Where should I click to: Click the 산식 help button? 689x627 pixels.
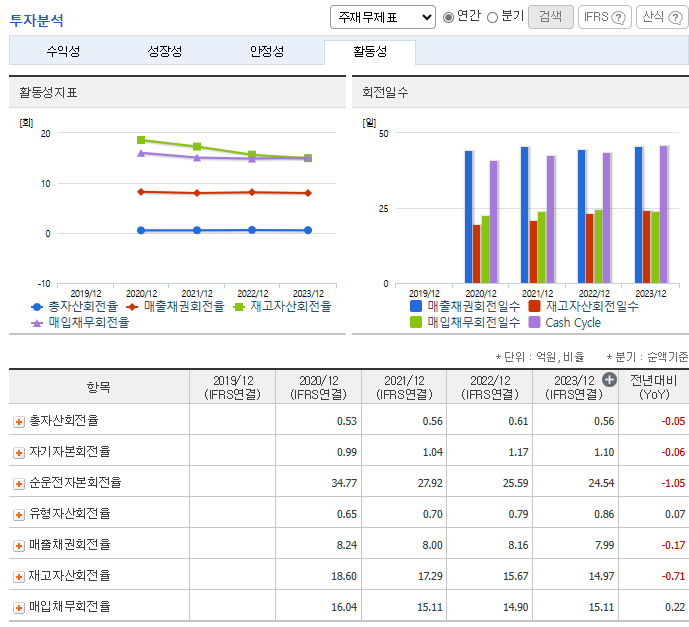point(662,17)
